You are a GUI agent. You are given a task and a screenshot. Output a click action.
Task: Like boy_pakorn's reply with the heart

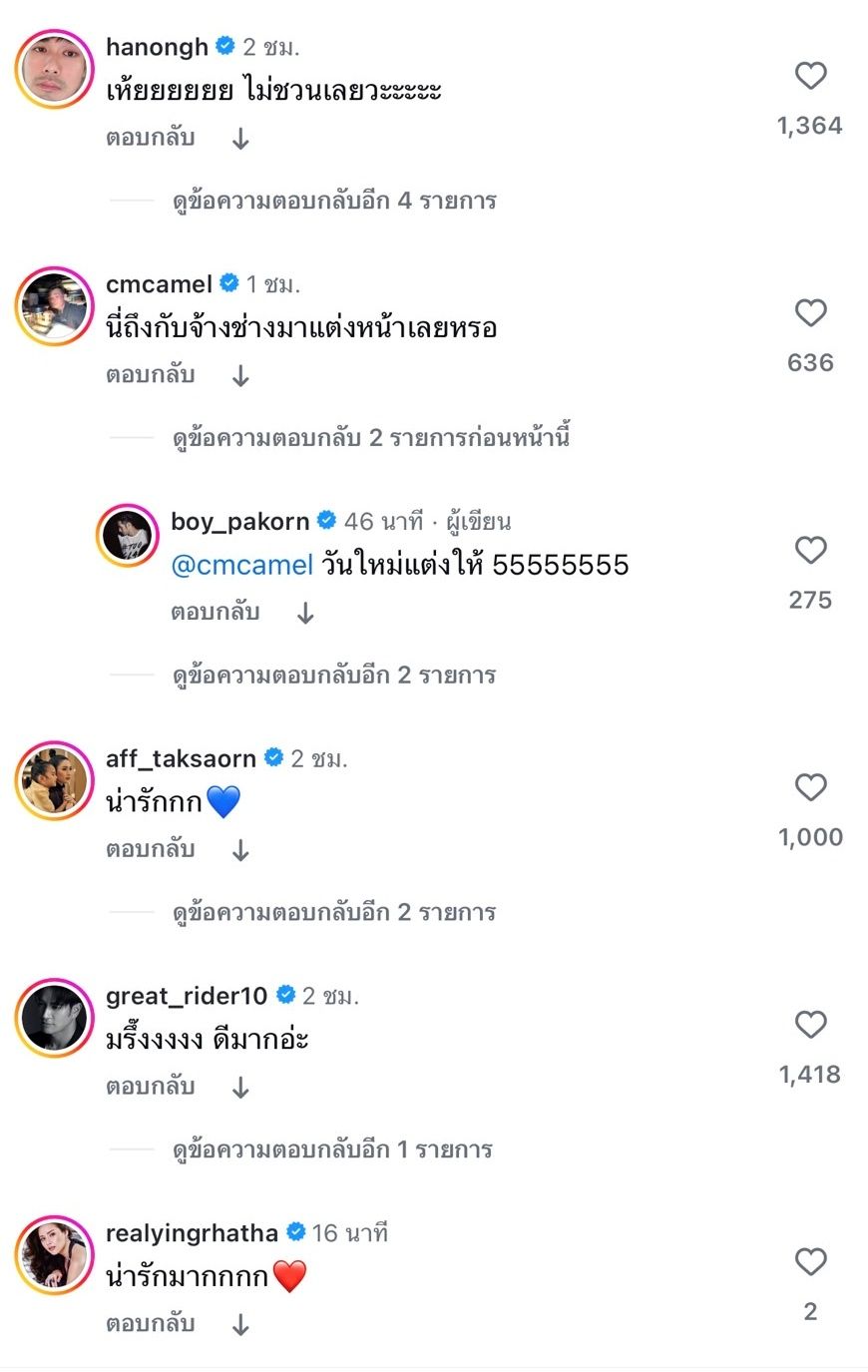tap(810, 551)
